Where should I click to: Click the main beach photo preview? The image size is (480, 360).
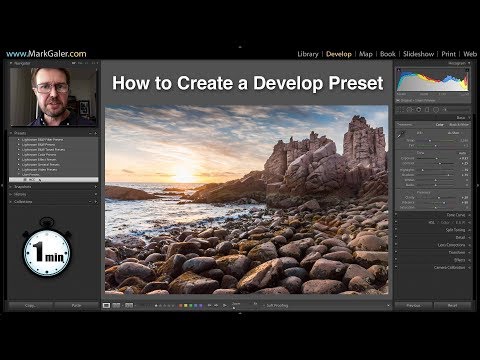(247, 200)
